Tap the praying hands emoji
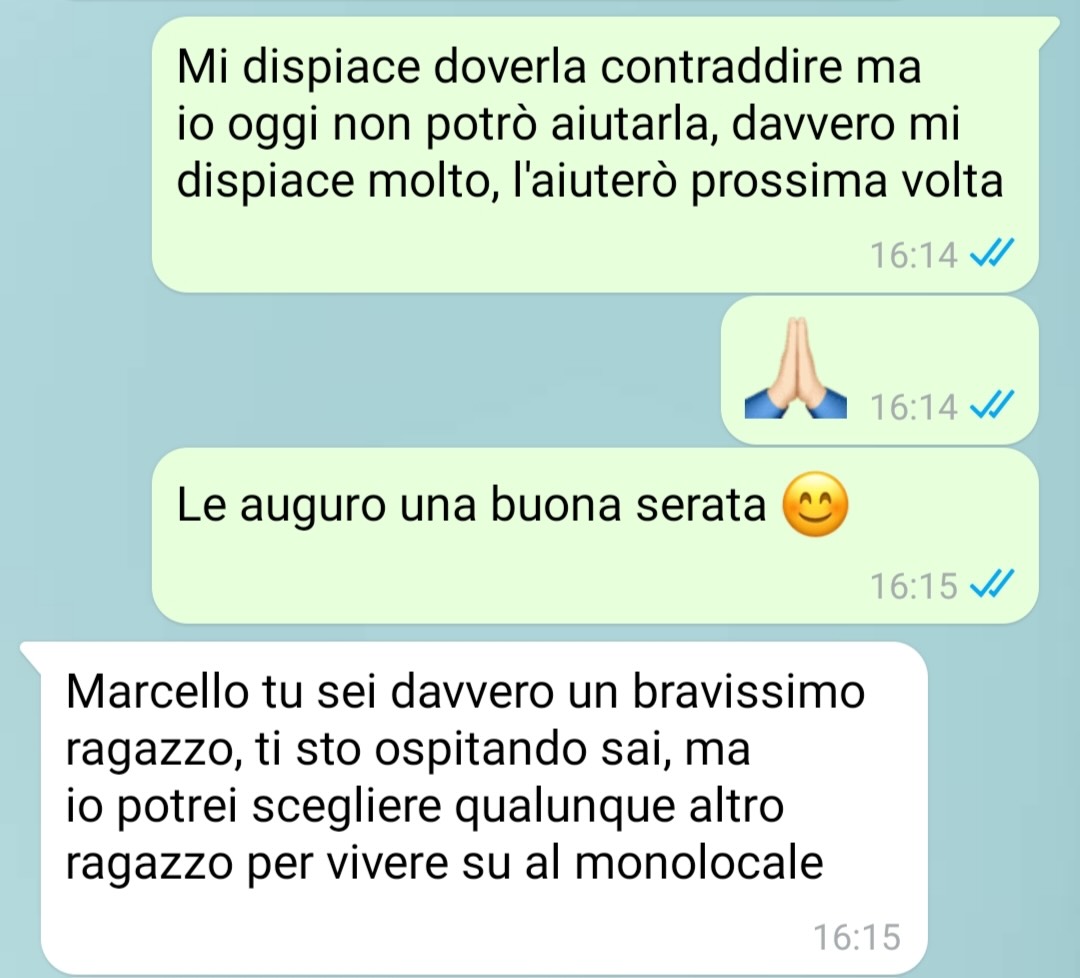 [796, 368]
